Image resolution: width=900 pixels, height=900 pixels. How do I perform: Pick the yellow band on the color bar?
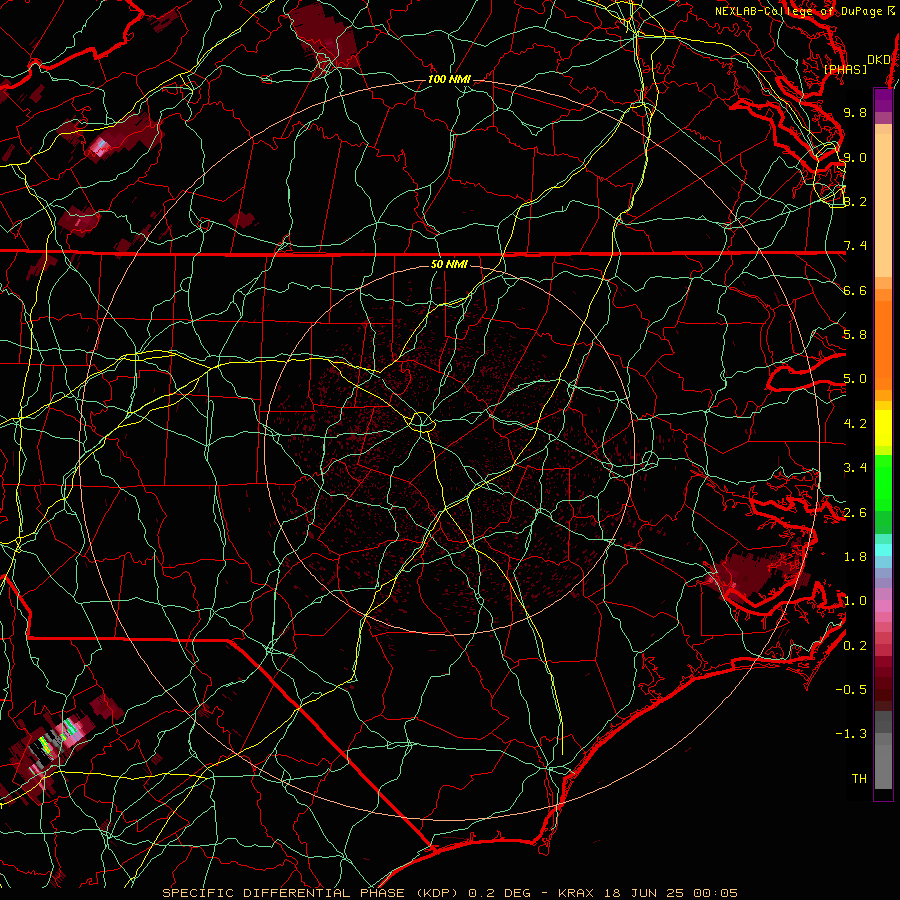(883, 428)
